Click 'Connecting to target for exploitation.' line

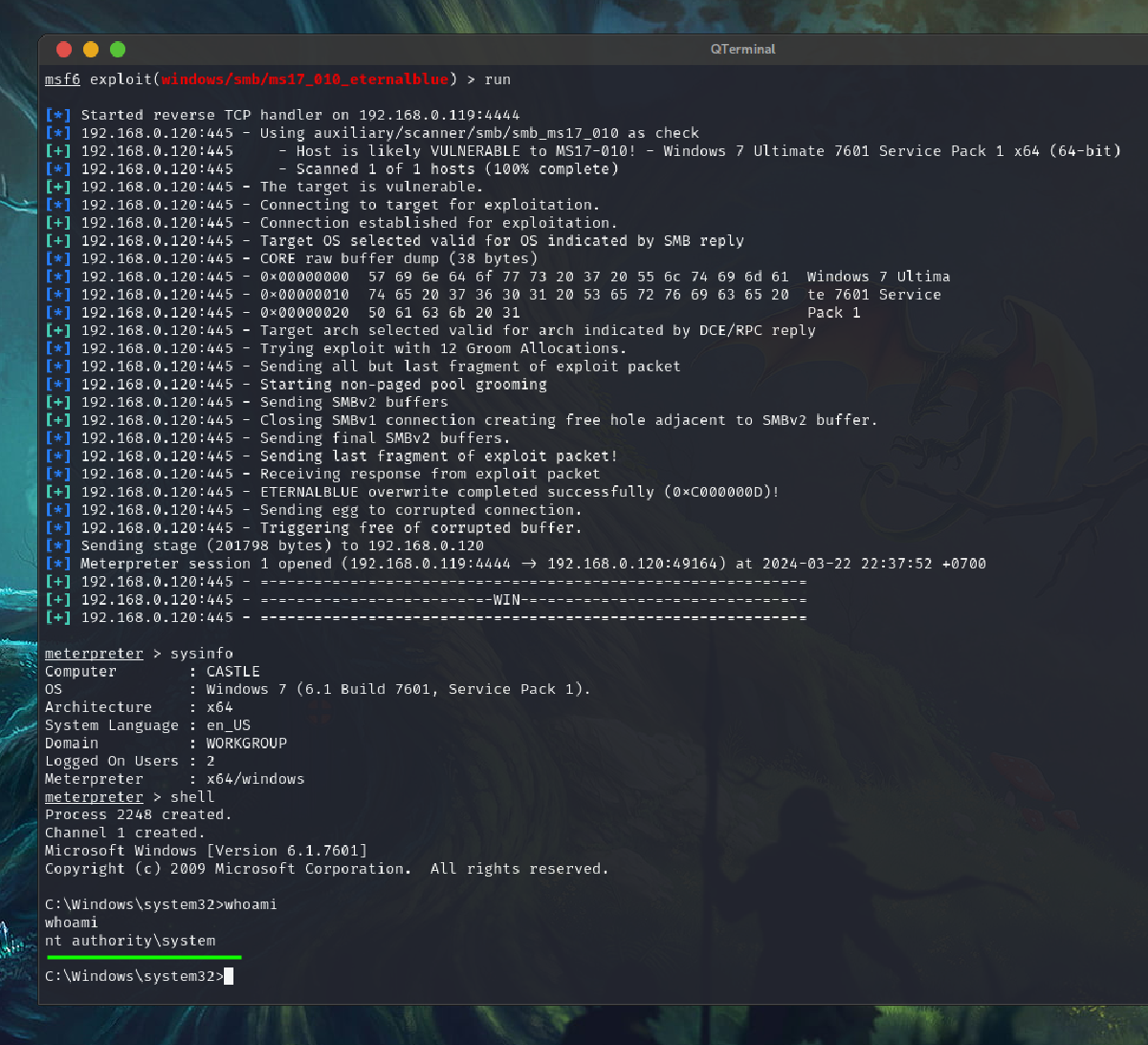[x=322, y=205]
